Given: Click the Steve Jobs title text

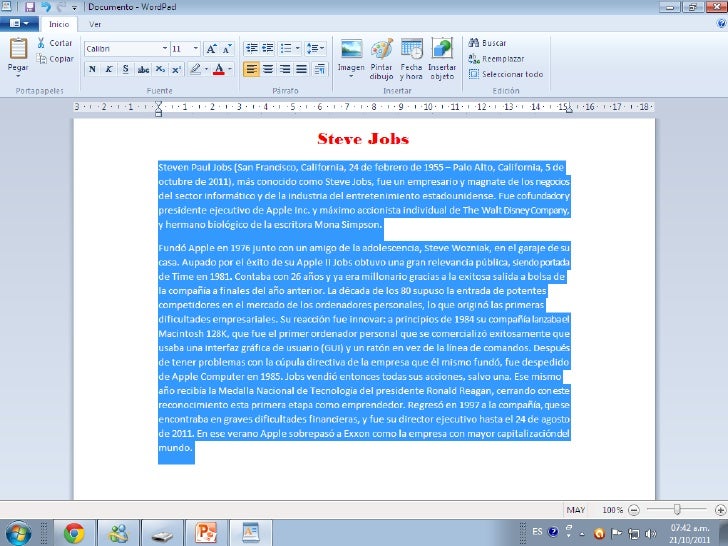Looking at the screenshot, I should (x=363, y=139).
